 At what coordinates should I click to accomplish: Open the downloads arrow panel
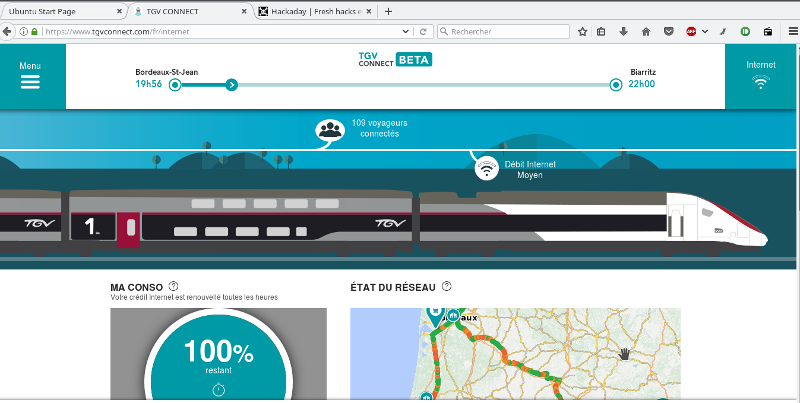pyautogui.click(x=623, y=32)
